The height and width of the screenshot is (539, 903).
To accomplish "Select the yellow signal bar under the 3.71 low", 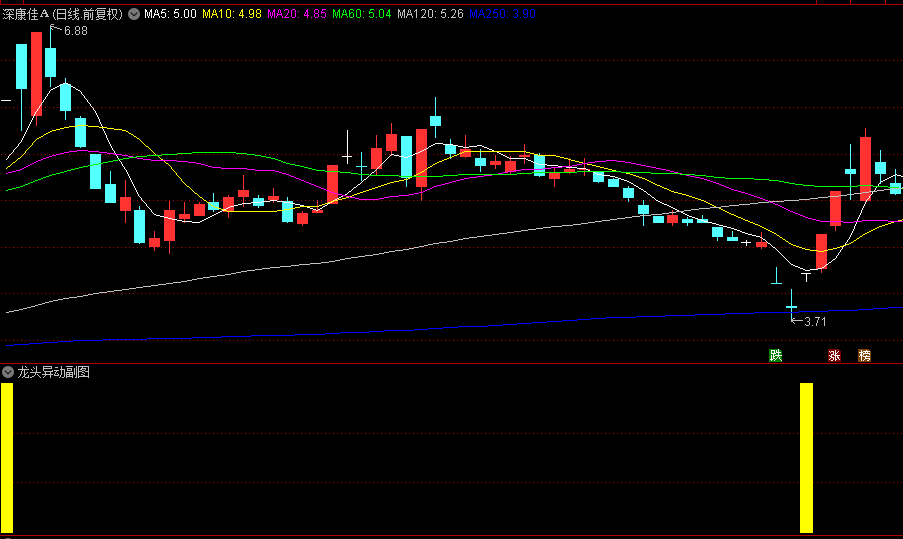I will [806, 458].
